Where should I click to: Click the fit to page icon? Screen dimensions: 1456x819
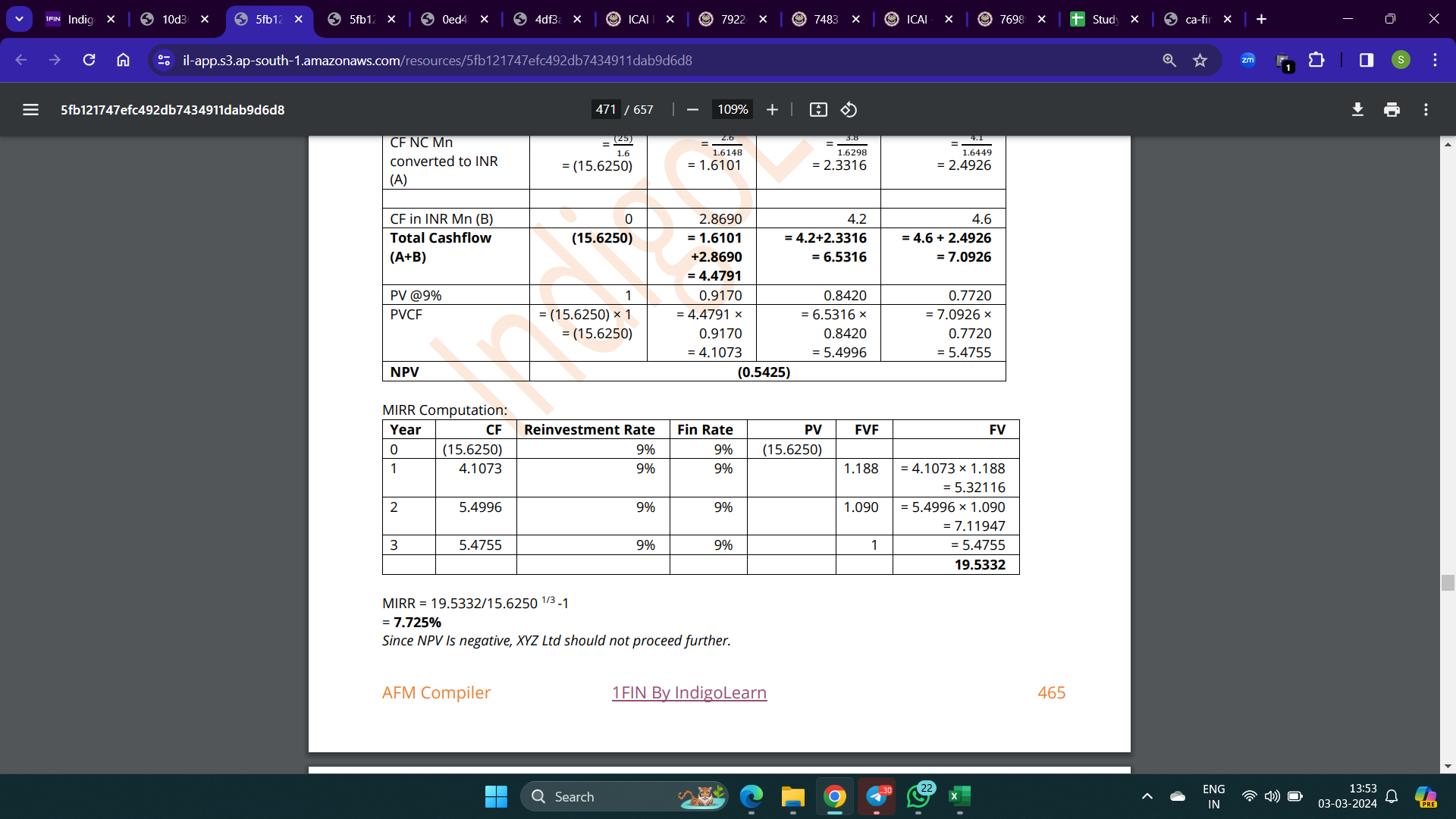click(x=818, y=110)
